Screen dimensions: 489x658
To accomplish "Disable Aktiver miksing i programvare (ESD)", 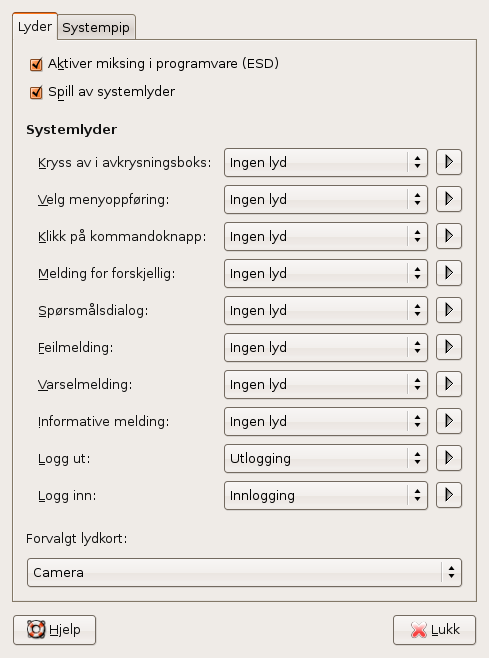I will [x=36, y=64].
